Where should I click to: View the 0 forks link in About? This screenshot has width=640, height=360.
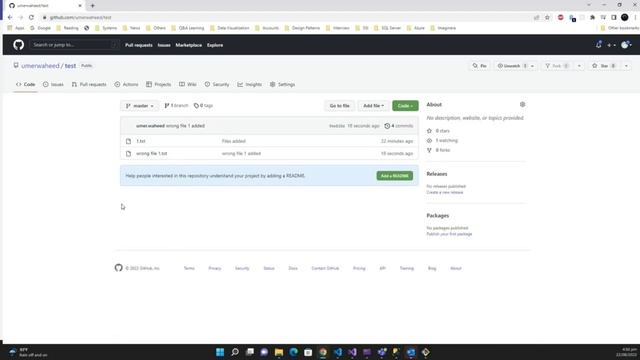coord(438,150)
